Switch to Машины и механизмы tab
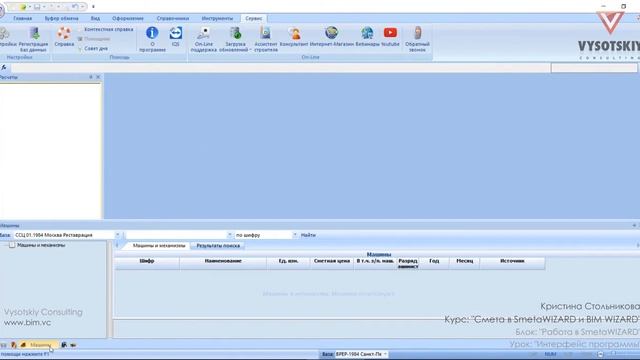The width and height of the screenshot is (640, 360). click(159, 246)
